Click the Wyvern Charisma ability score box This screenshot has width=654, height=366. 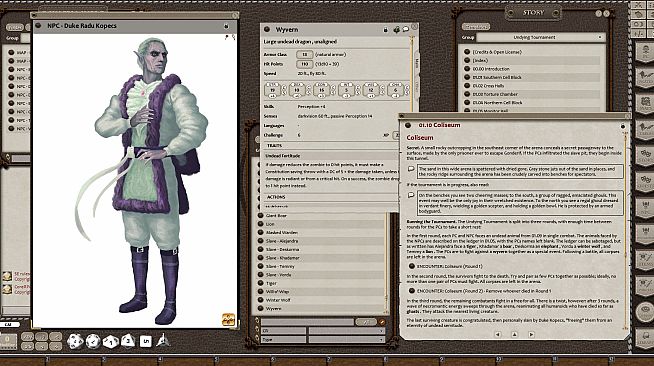click(395, 90)
